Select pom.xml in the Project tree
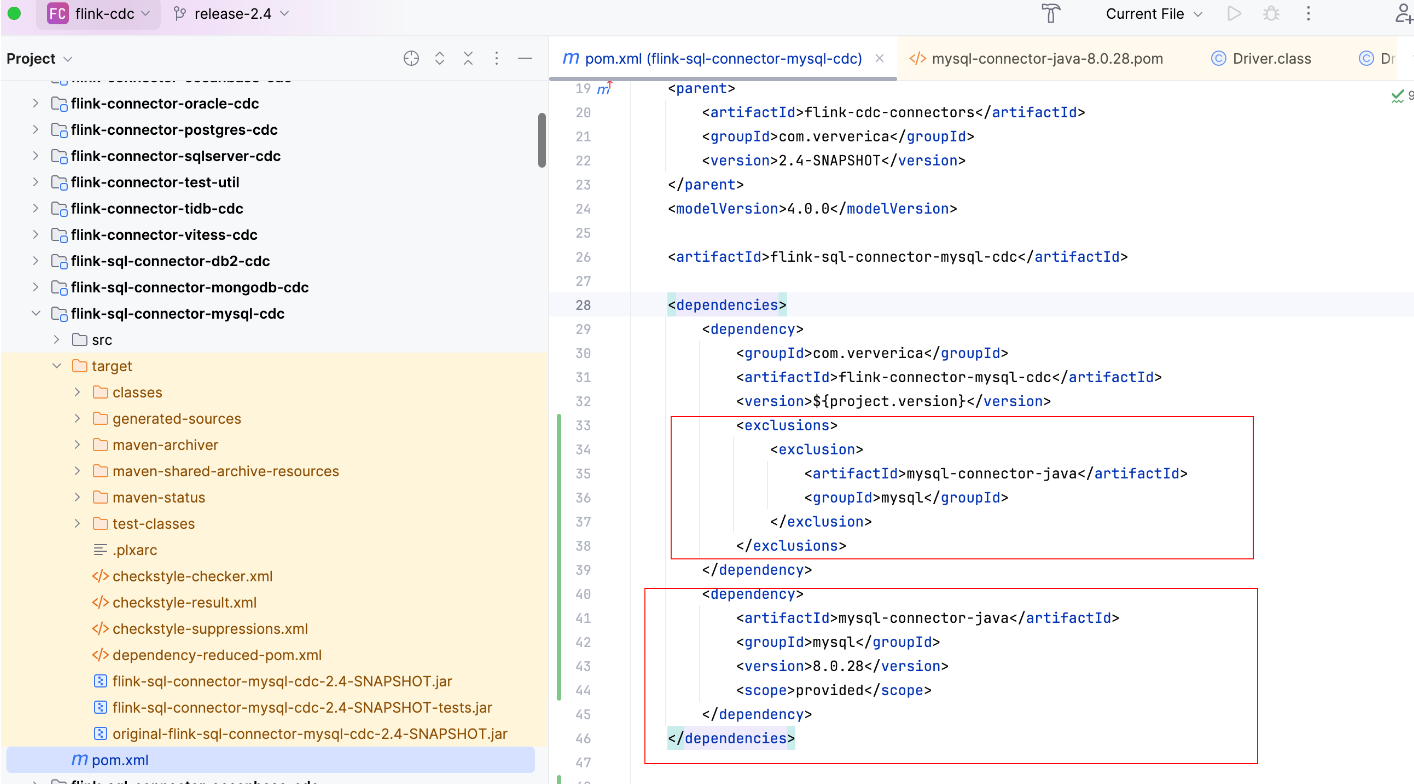1414x784 pixels. (270, 760)
